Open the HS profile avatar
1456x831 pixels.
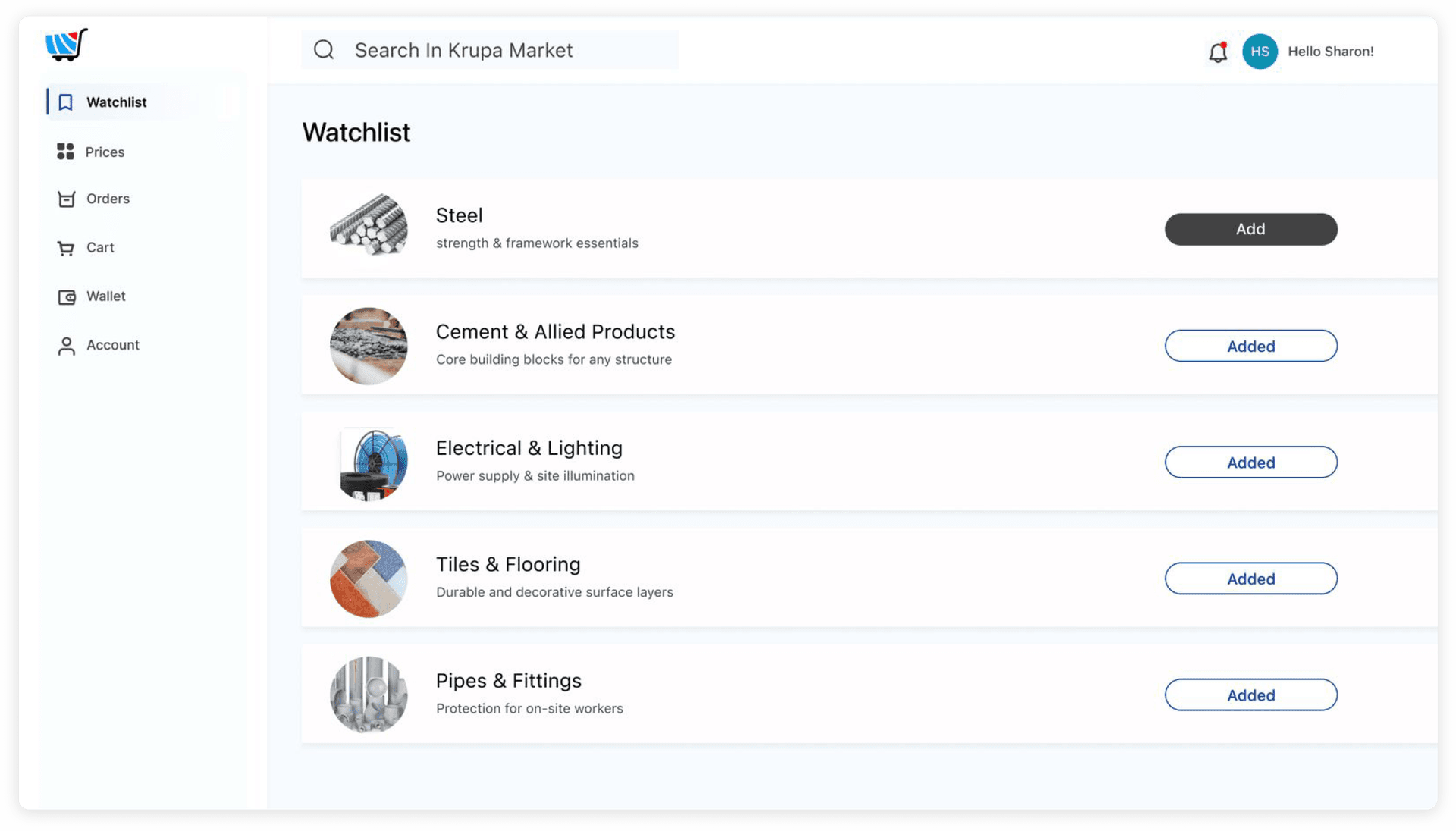click(1260, 52)
